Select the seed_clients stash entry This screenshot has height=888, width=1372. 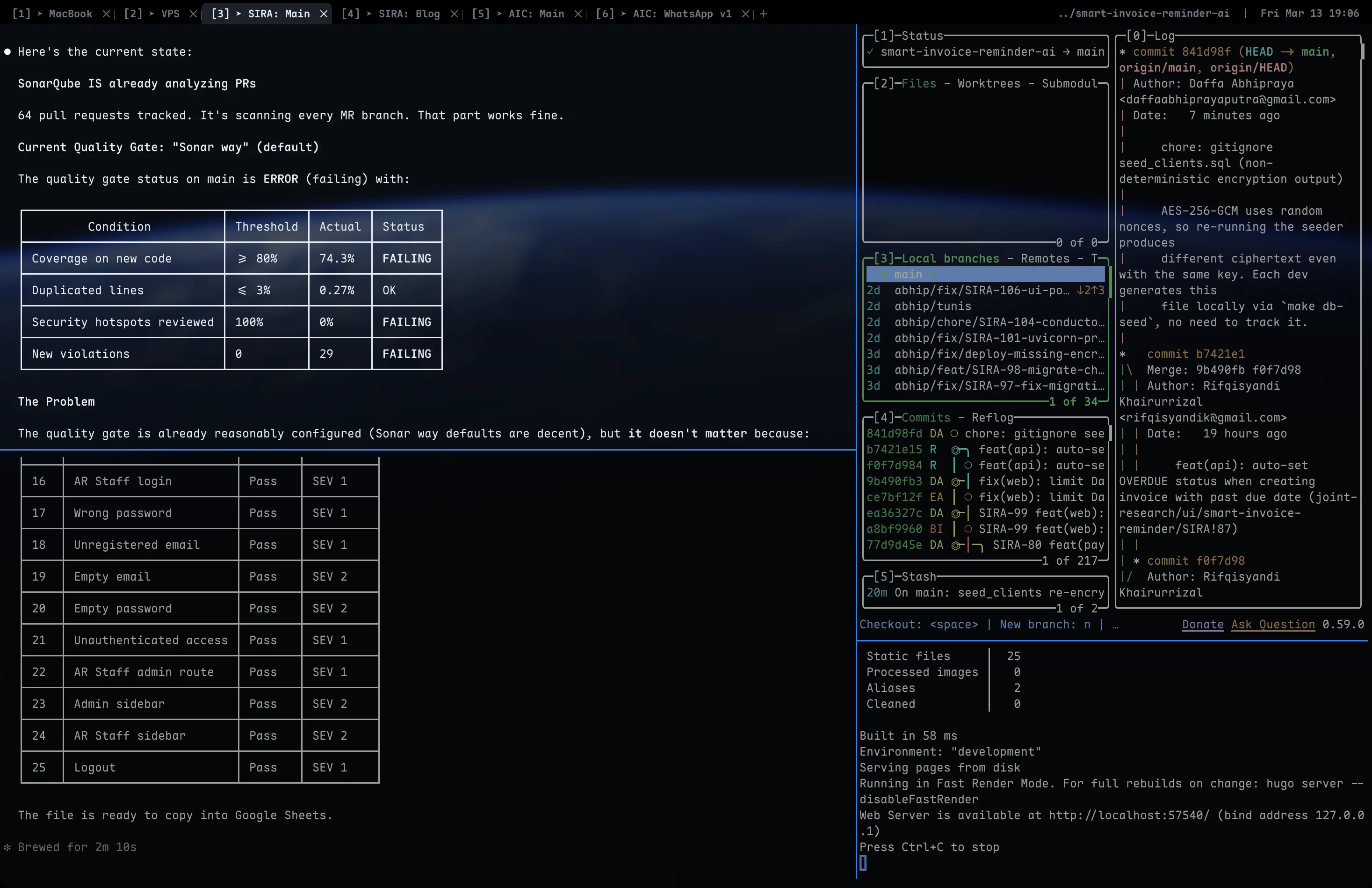(980, 593)
